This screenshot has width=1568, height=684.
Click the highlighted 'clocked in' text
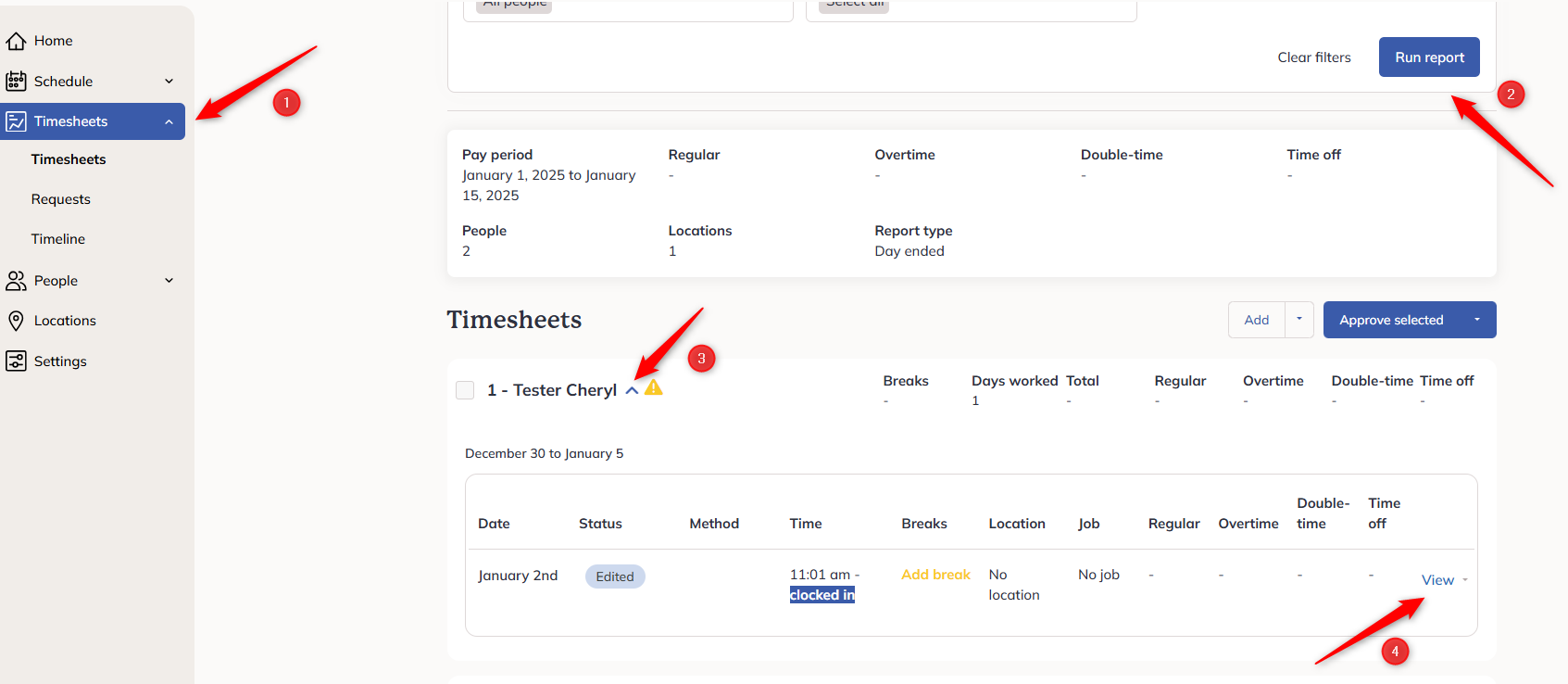(822, 595)
